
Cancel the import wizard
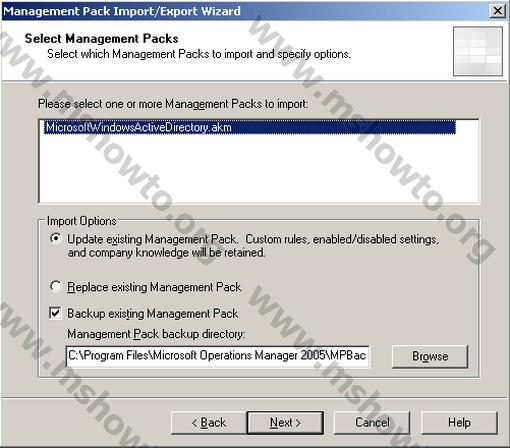(x=372, y=423)
